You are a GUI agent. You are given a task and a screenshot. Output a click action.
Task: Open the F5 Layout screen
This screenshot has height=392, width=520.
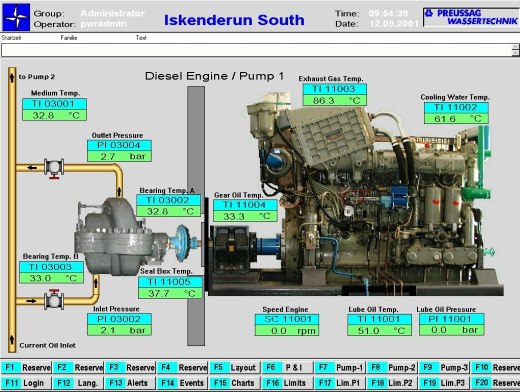coord(235,367)
